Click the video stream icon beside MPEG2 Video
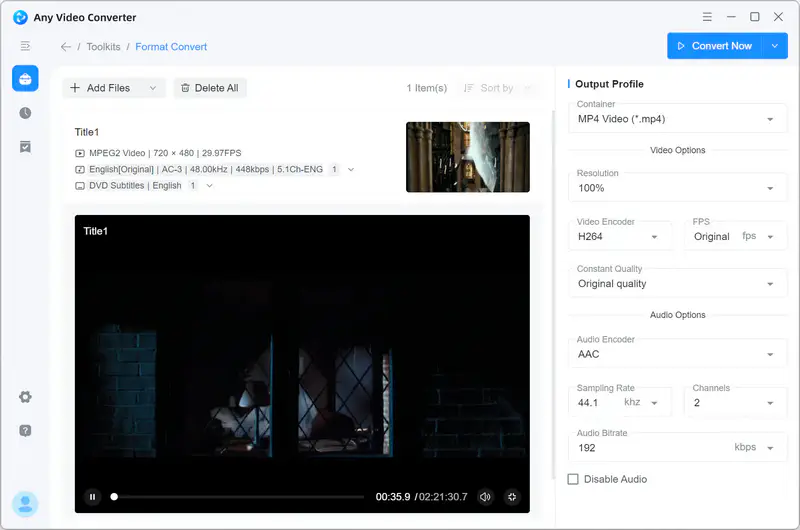Image resolution: width=800 pixels, height=530 pixels. pos(80,153)
